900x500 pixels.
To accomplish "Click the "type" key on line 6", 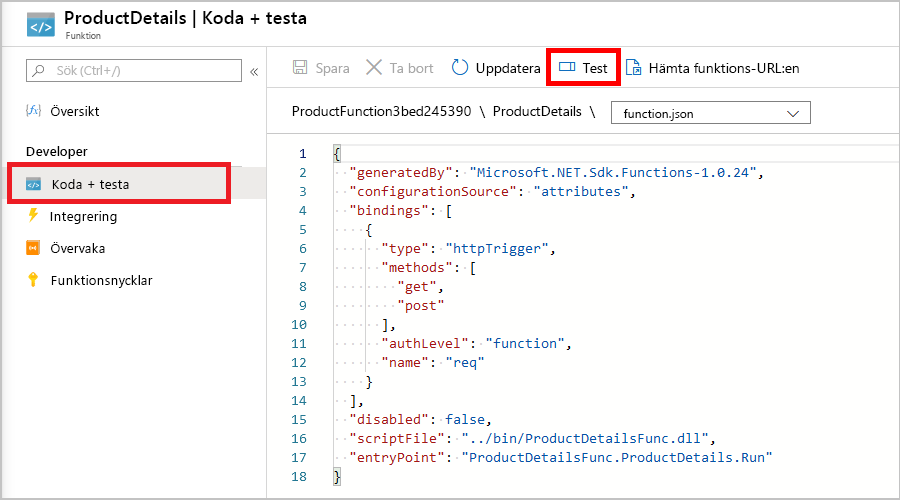I will coord(405,248).
